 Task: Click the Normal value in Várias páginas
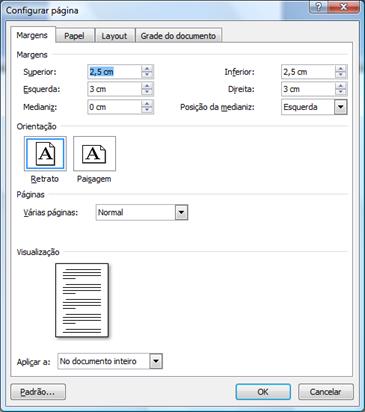(x=110, y=212)
